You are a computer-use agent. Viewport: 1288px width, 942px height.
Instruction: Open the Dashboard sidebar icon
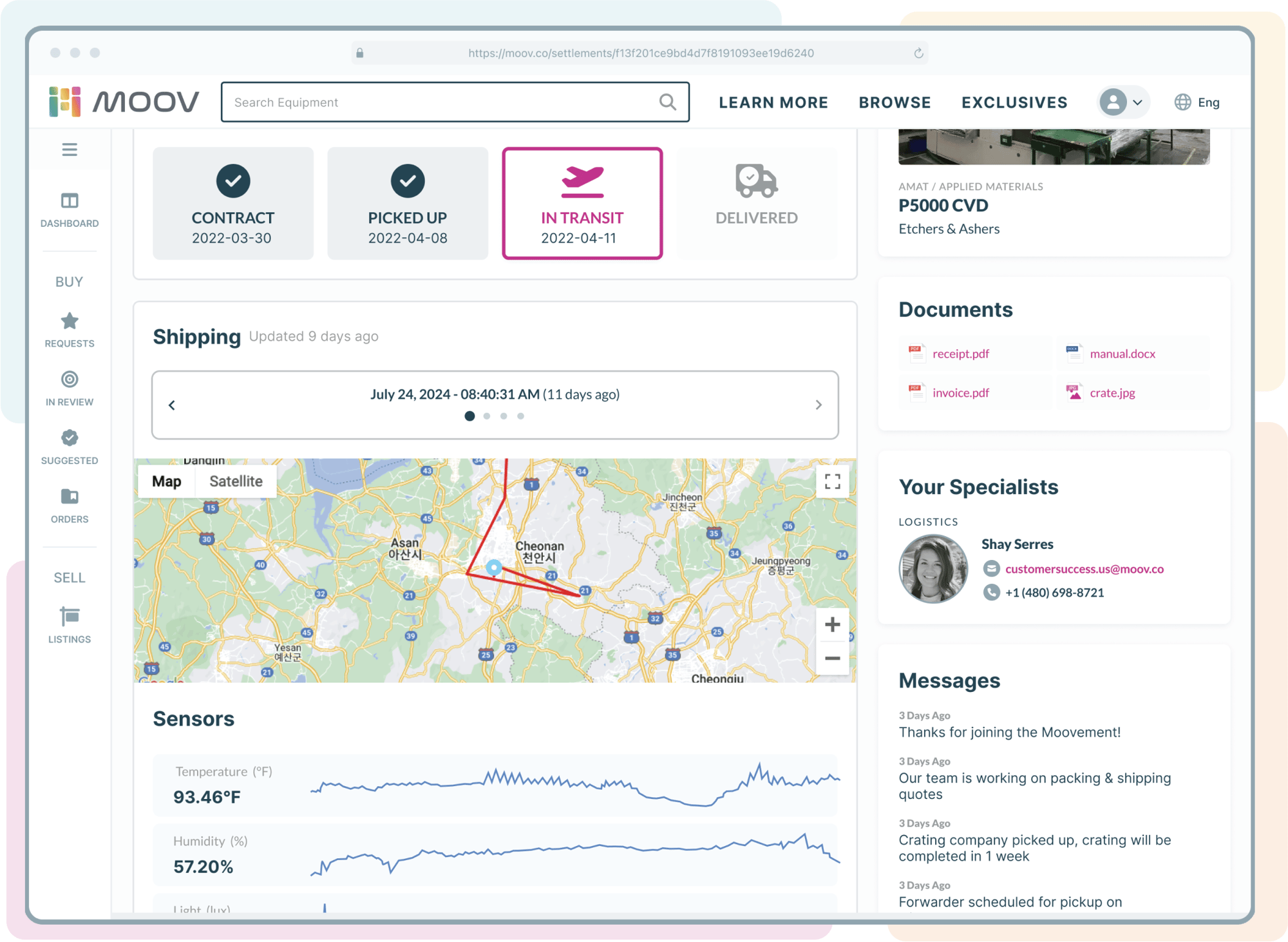pyautogui.click(x=70, y=201)
